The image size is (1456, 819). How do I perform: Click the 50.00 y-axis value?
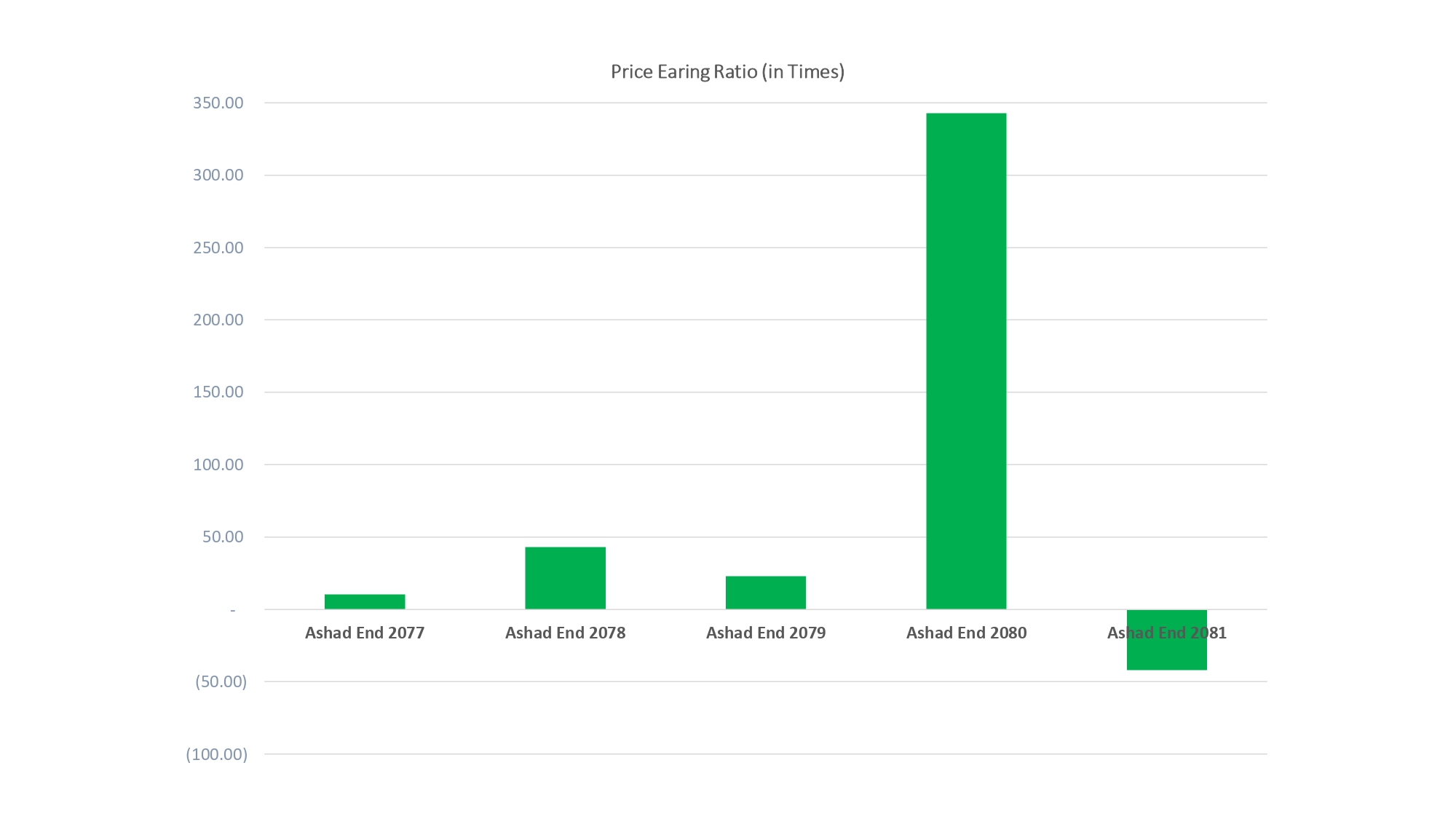point(223,537)
